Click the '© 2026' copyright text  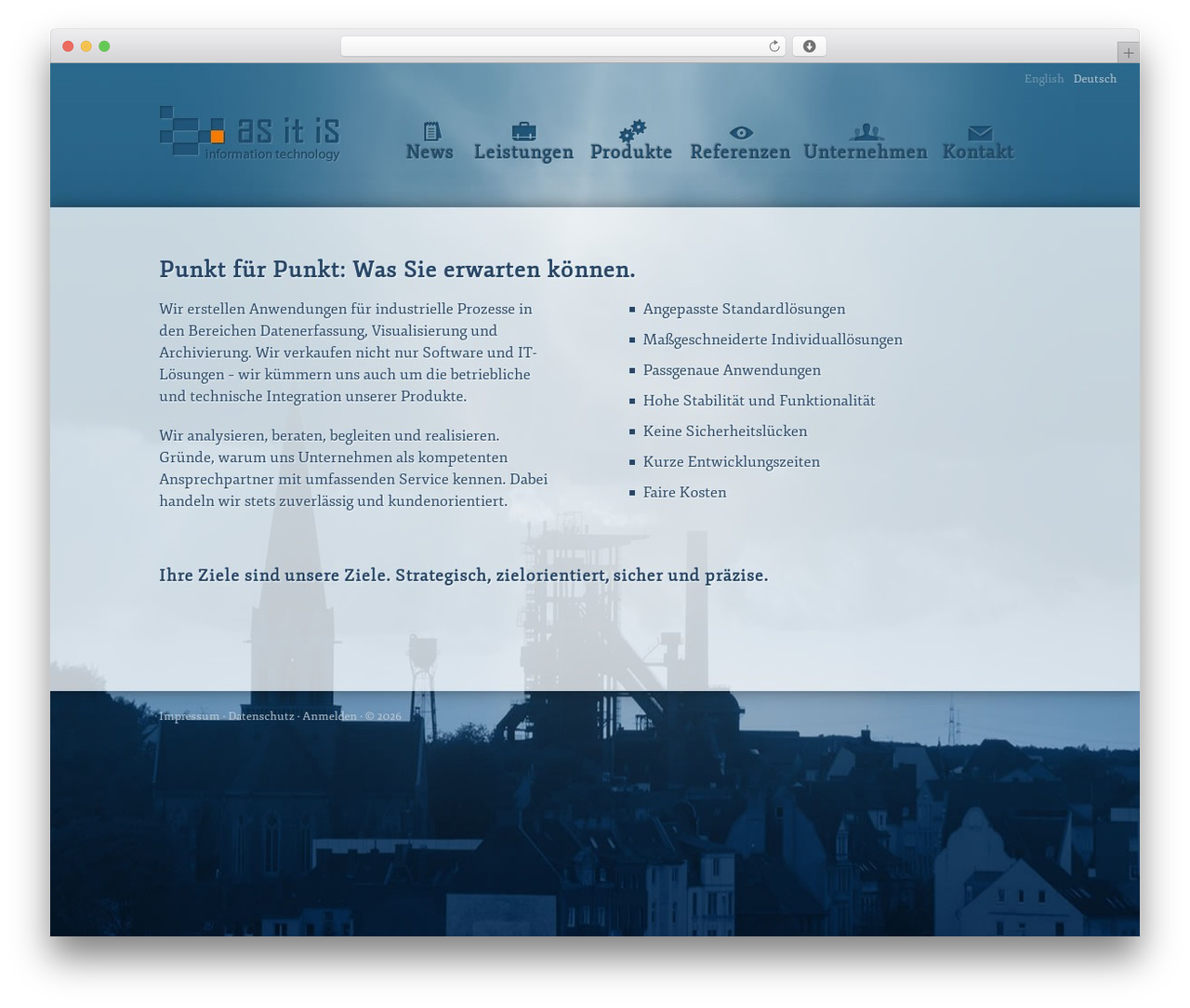383,716
